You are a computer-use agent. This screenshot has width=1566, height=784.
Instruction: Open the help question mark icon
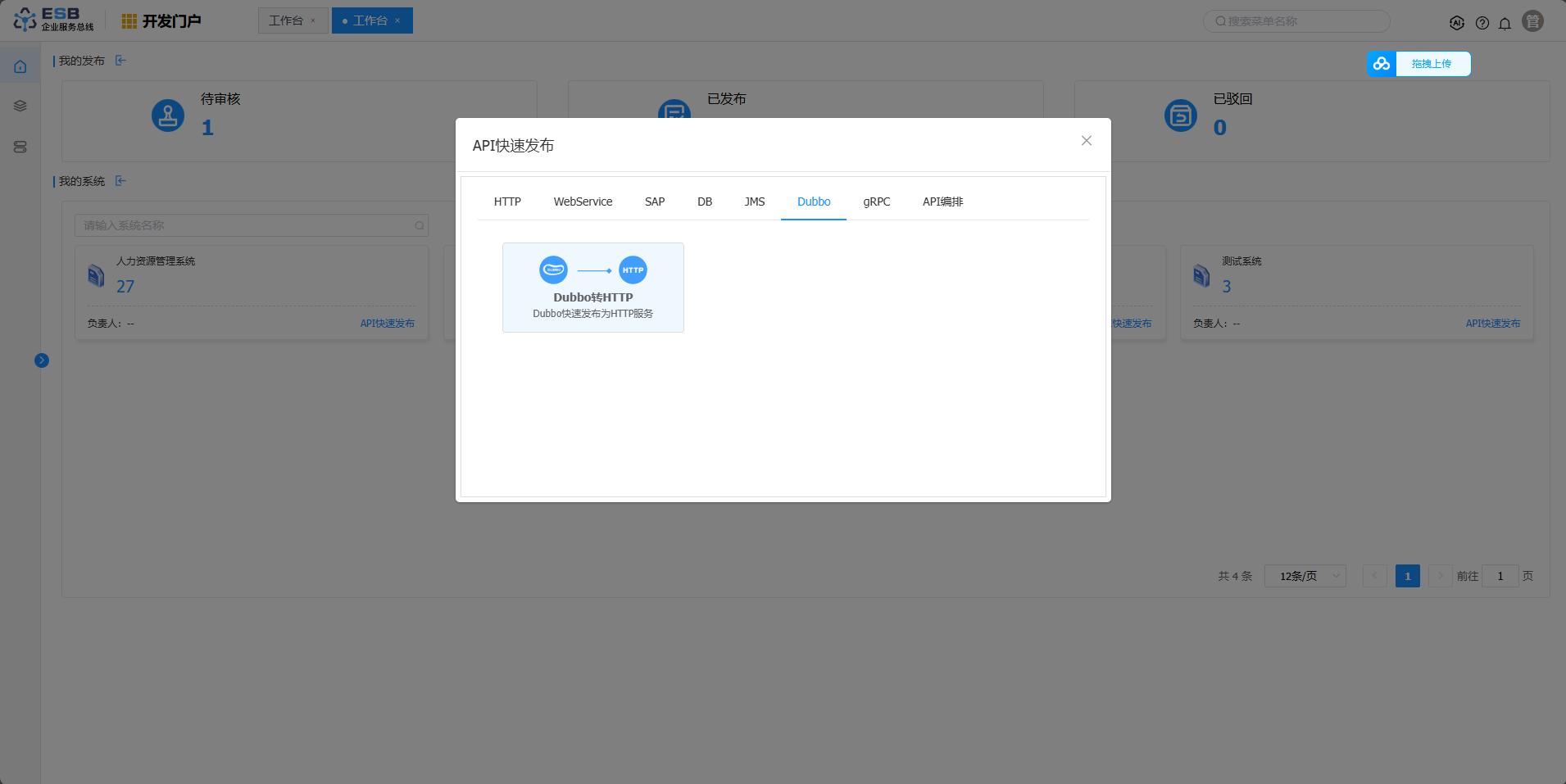tap(1482, 23)
